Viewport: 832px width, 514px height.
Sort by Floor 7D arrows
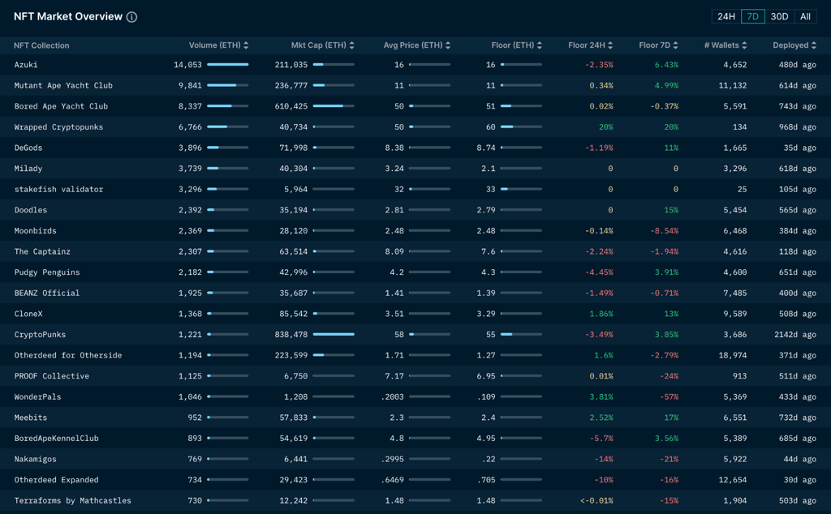click(675, 46)
